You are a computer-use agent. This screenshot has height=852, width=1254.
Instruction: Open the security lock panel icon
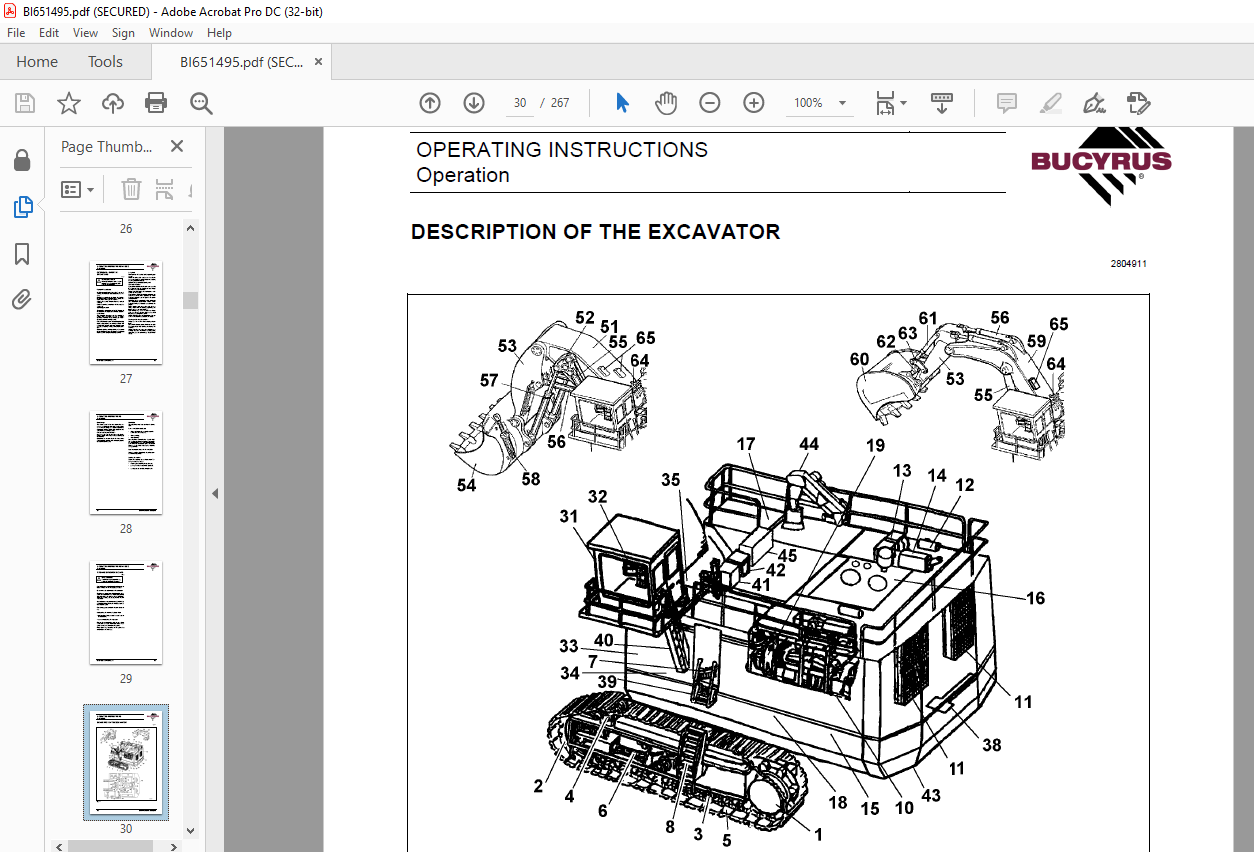[x=22, y=161]
